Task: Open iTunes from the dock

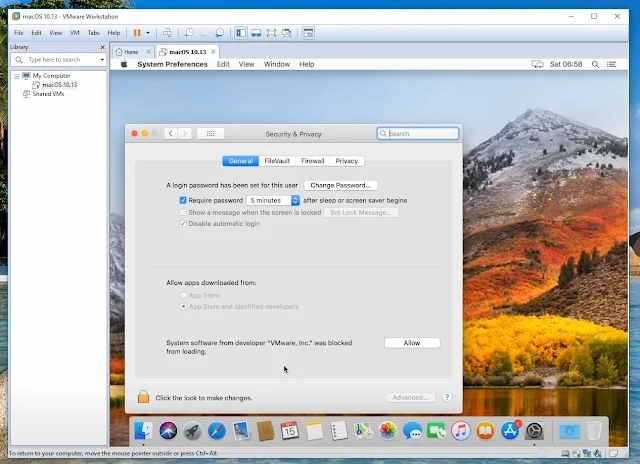Action: click(461, 431)
